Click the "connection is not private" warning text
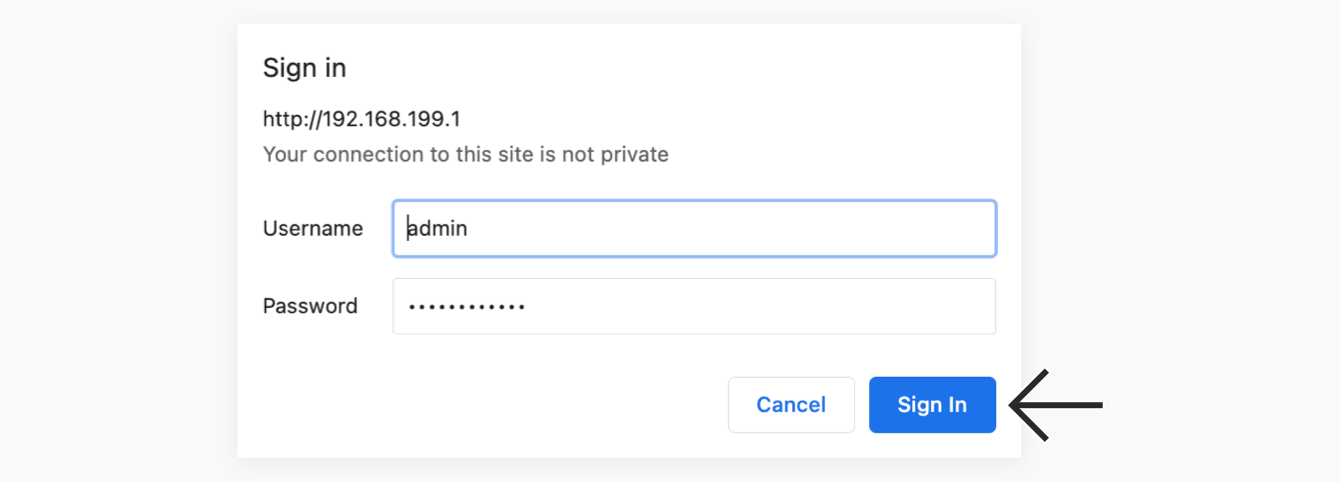Screen dimensions: 1340x482 coord(466,155)
